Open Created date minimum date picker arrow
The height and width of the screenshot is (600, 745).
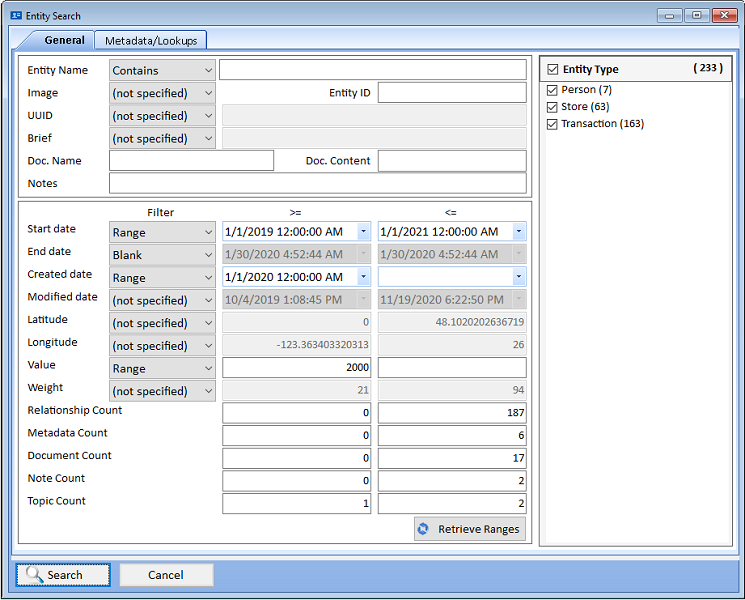pos(363,276)
